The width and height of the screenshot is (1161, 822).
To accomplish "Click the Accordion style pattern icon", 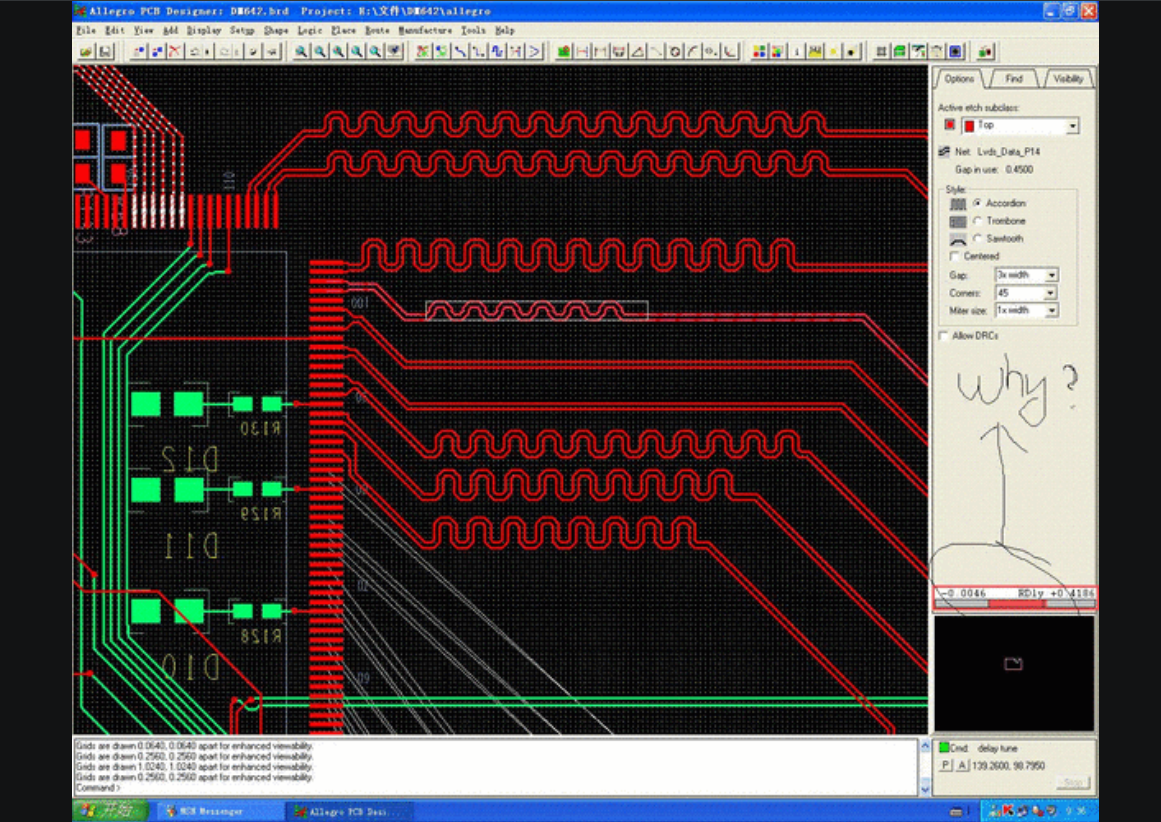I will point(958,204).
